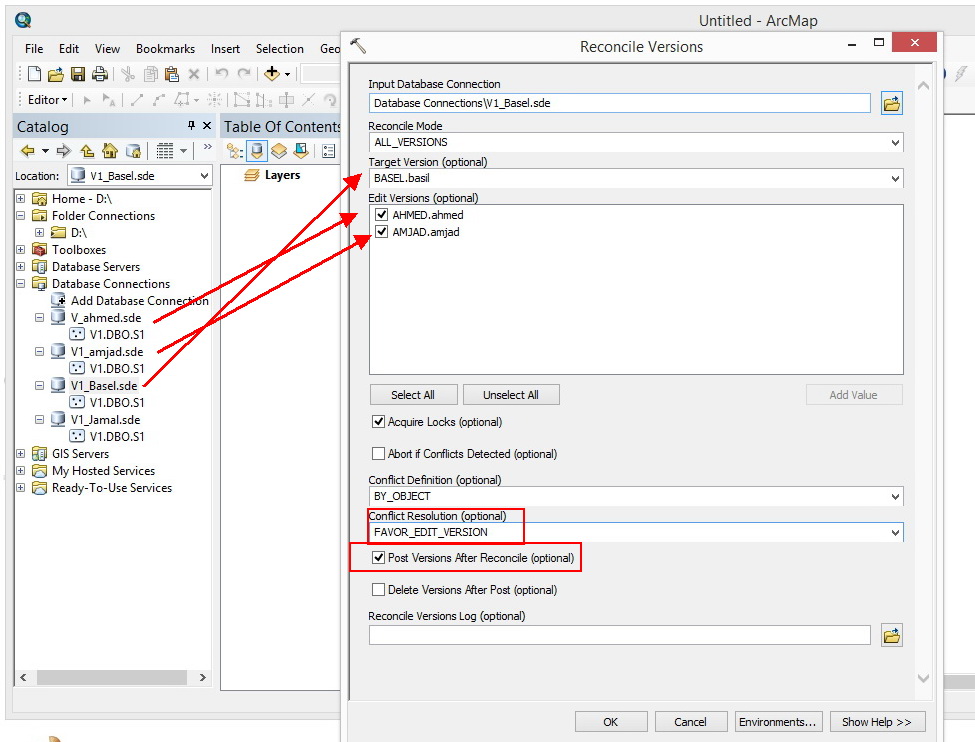
Task: Click the Paste clipboard icon
Action: coord(172,74)
